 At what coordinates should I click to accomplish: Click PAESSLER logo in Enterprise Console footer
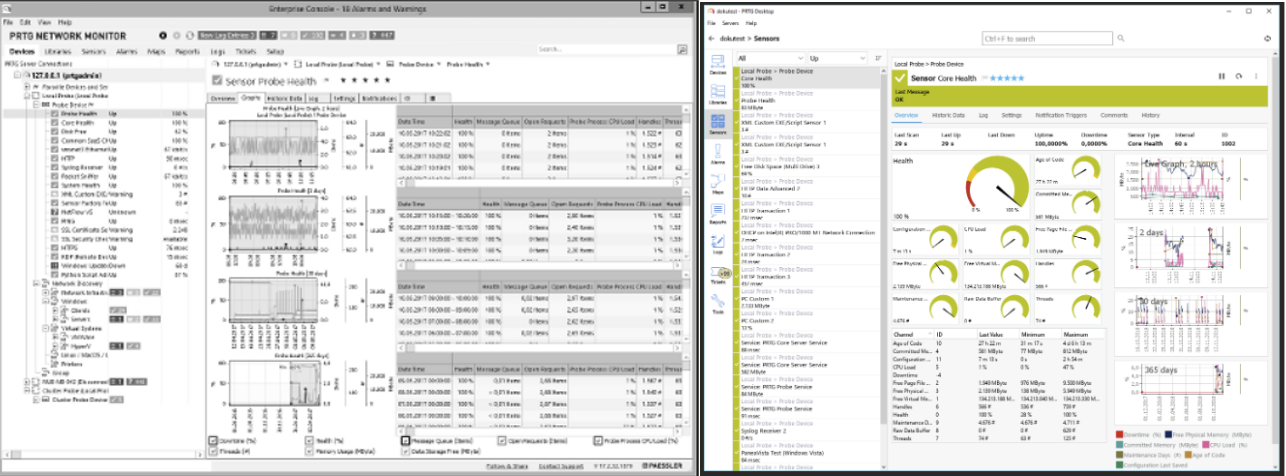(661, 466)
